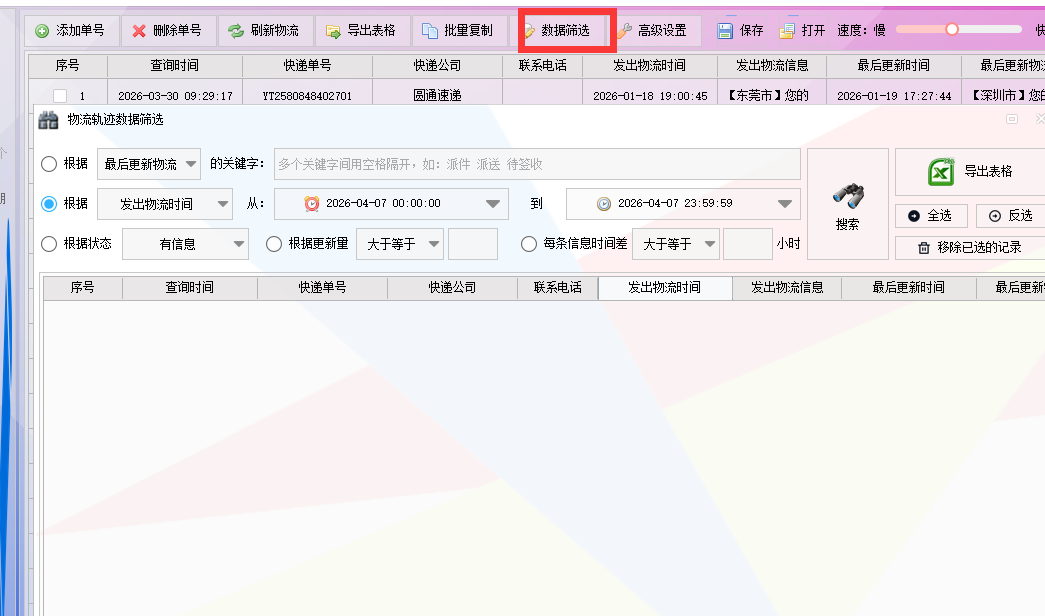1045x616 pixels.
Task: Click the 保存 floppy disk icon
Action: (x=725, y=31)
